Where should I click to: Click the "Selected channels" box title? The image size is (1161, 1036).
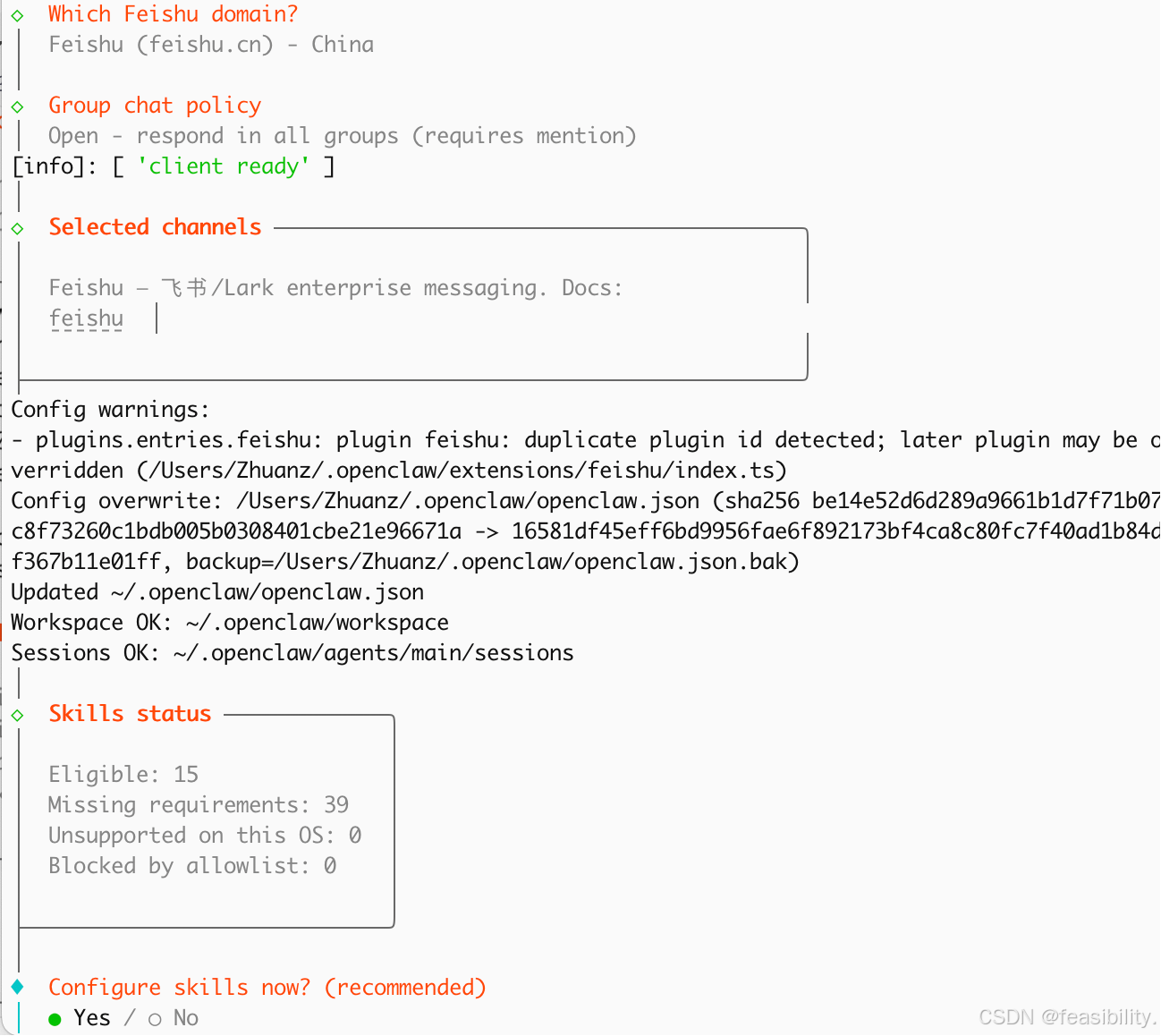(155, 227)
